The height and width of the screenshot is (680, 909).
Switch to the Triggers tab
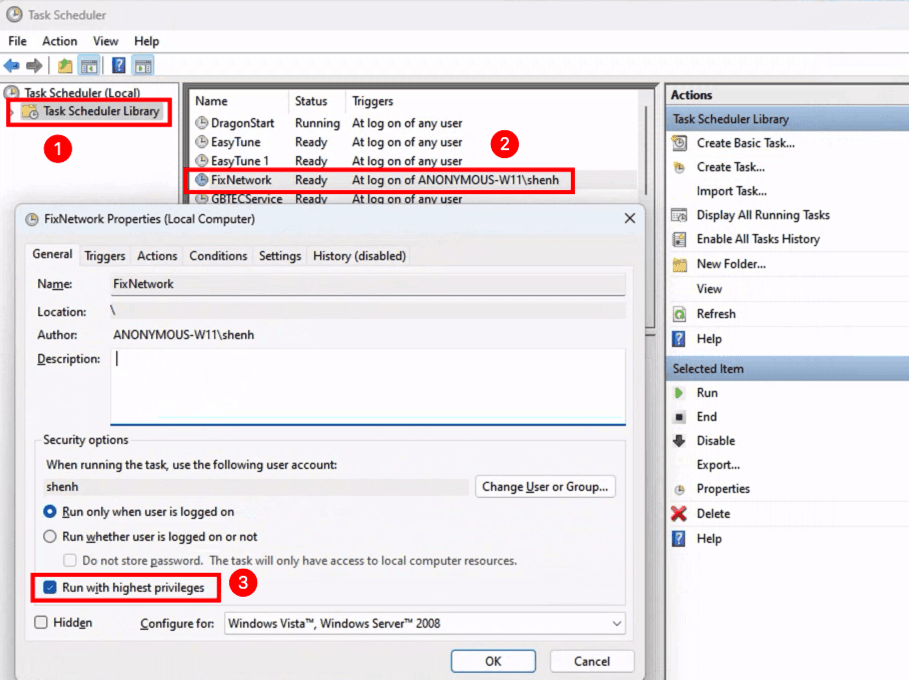click(105, 256)
